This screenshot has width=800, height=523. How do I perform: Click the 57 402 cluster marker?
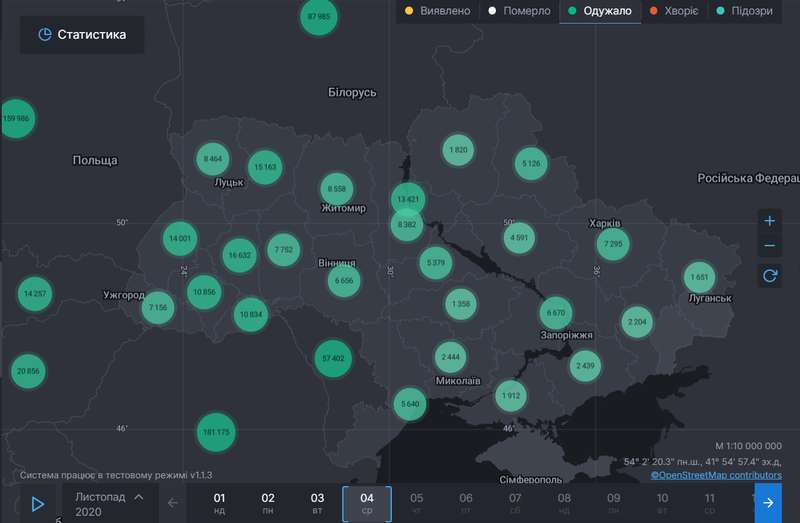click(332, 358)
